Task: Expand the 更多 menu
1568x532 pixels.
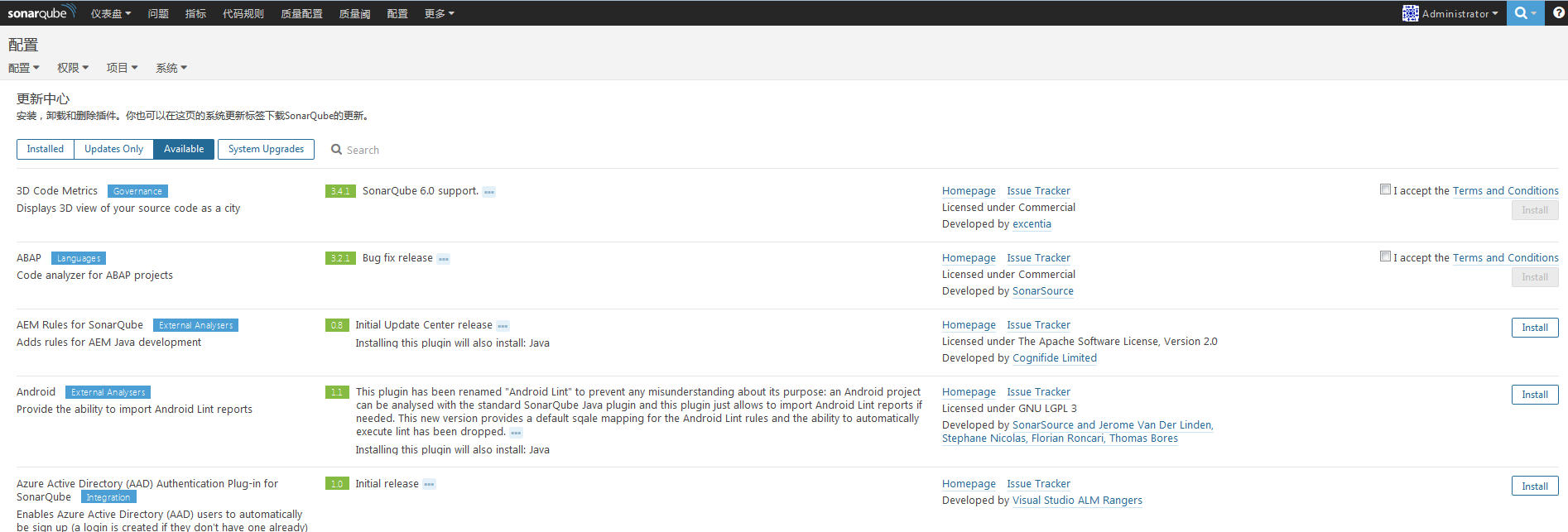Action: click(439, 13)
